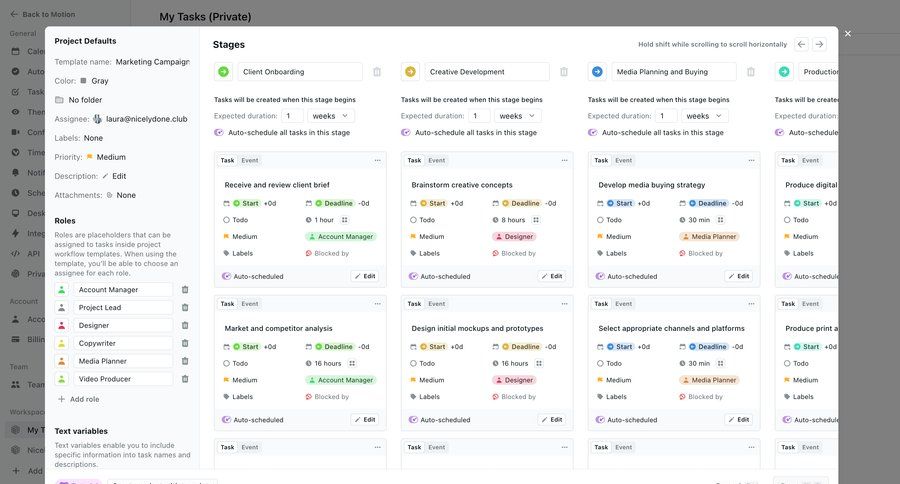
Task: Close the template dialog with the X
Action: point(848,34)
